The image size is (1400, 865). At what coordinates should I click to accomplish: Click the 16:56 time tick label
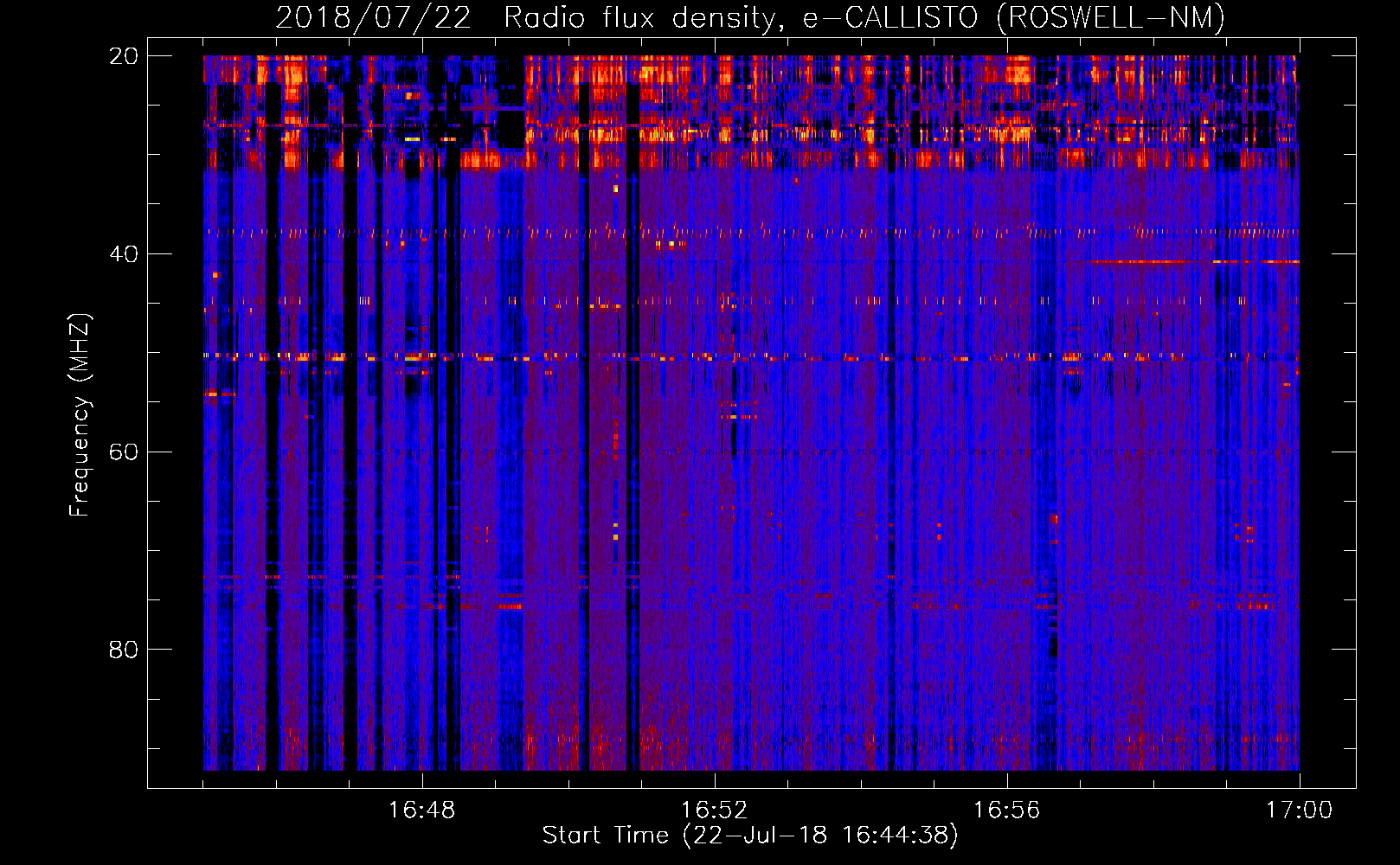point(1006,811)
